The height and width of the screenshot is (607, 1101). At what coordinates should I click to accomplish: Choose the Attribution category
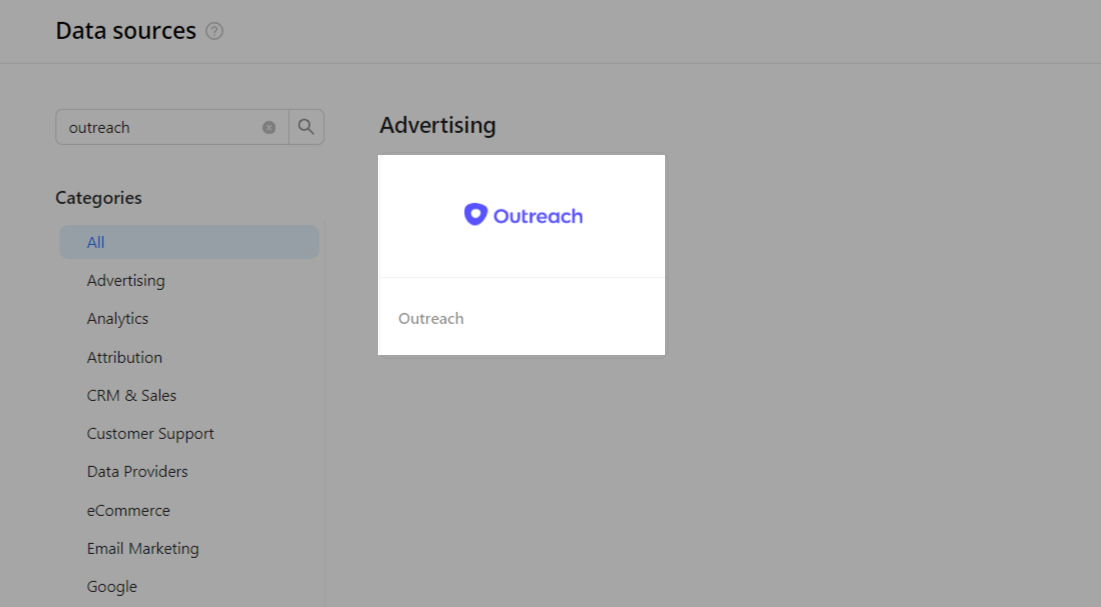tap(124, 357)
